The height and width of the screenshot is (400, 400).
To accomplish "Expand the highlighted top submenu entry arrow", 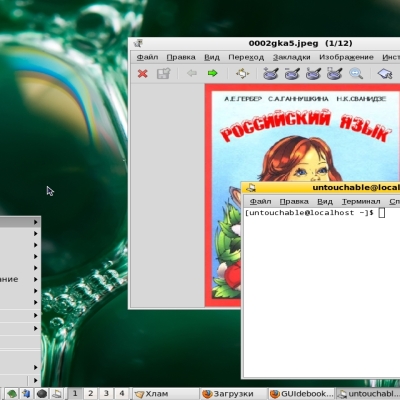I will (36, 222).
